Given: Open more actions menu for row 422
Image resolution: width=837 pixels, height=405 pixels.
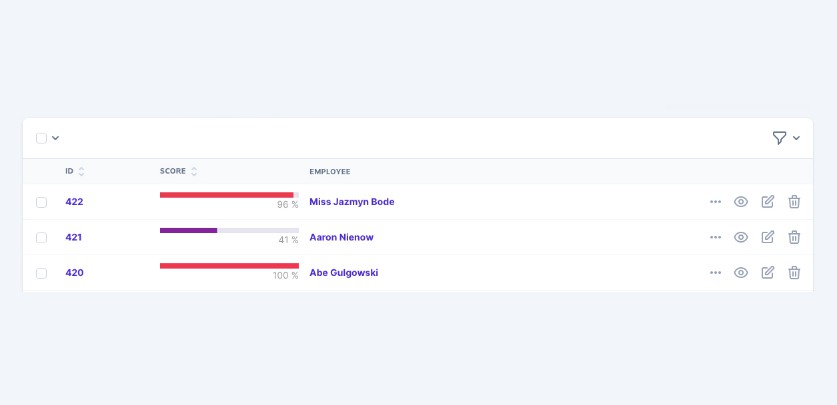Looking at the screenshot, I should click(x=715, y=202).
